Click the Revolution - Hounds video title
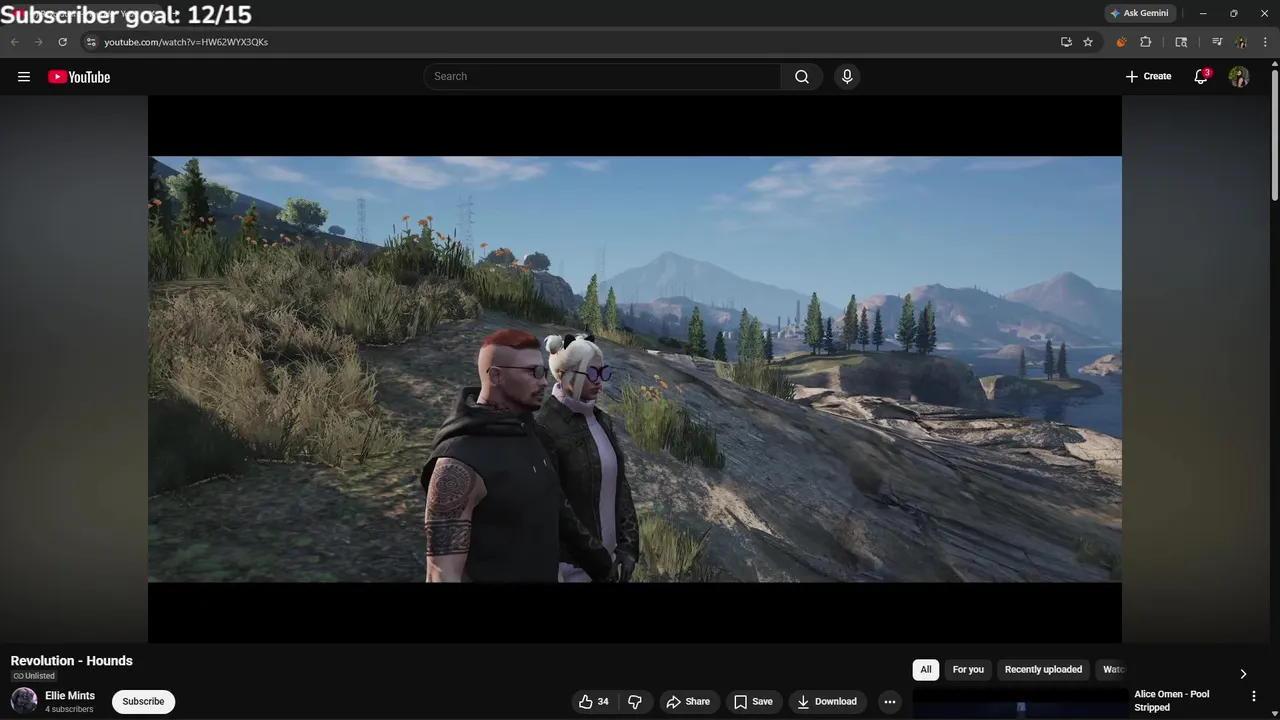The image size is (1280, 720). tap(72, 661)
